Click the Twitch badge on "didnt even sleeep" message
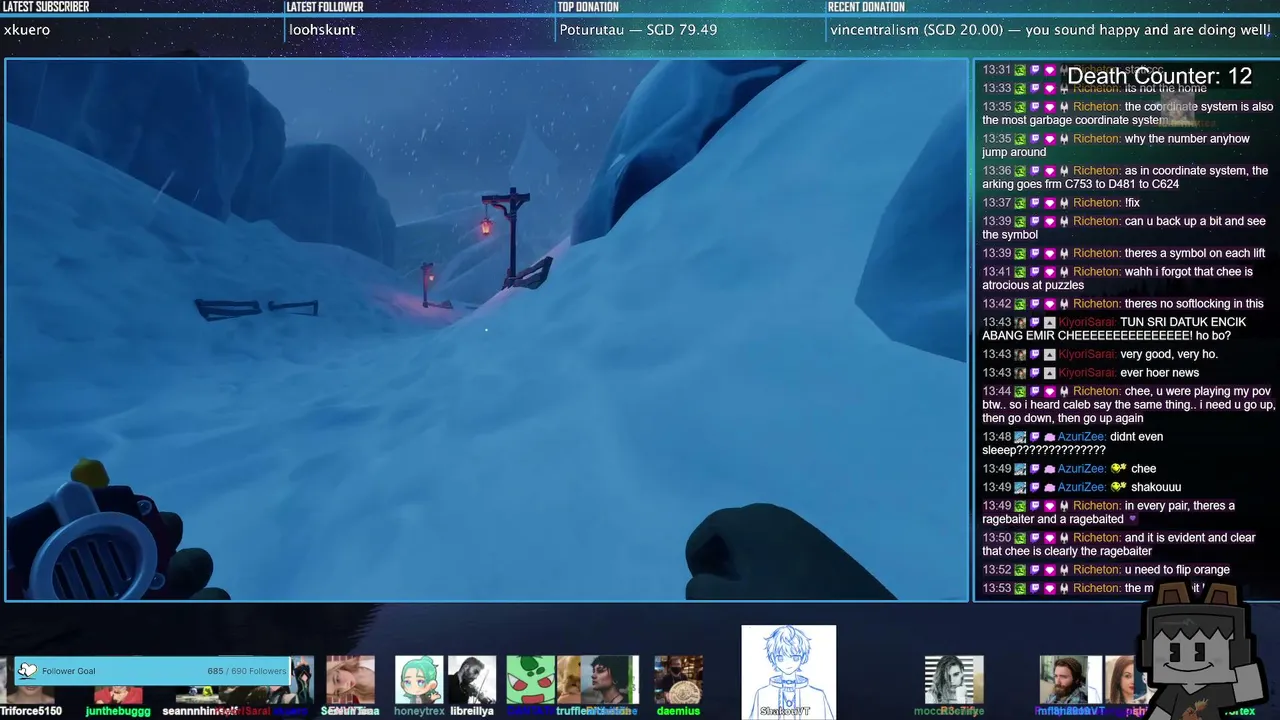The image size is (1280, 720). point(1035,437)
